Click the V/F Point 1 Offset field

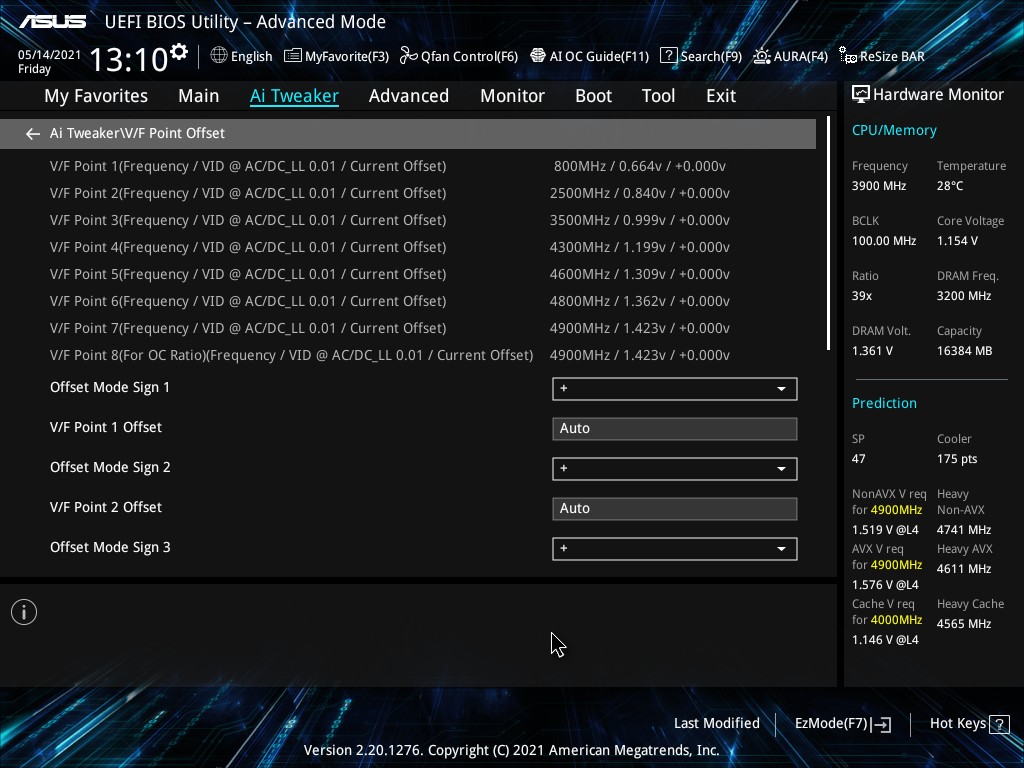point(675,428)
